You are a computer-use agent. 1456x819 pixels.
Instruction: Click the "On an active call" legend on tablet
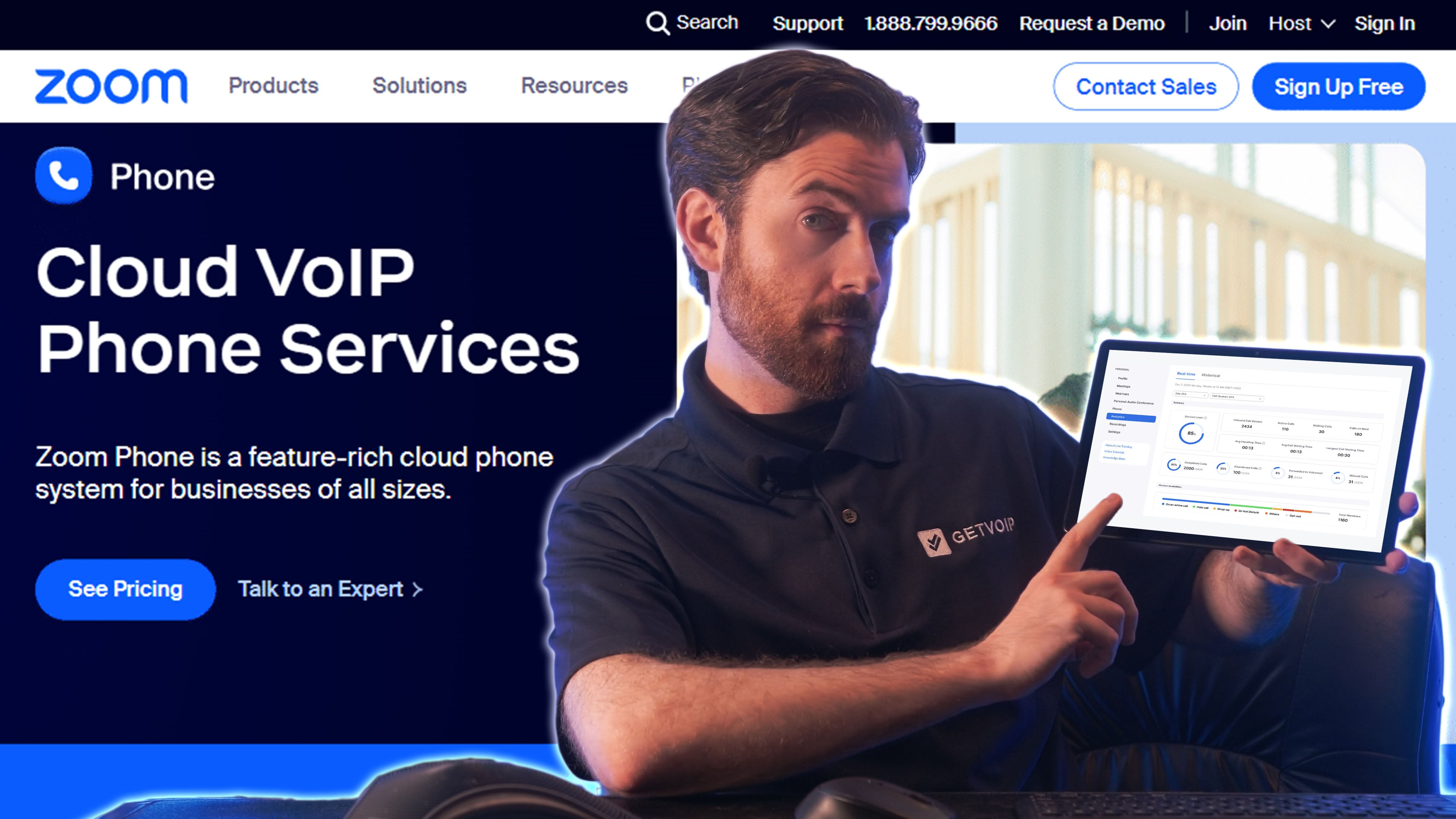[1175, 505]
